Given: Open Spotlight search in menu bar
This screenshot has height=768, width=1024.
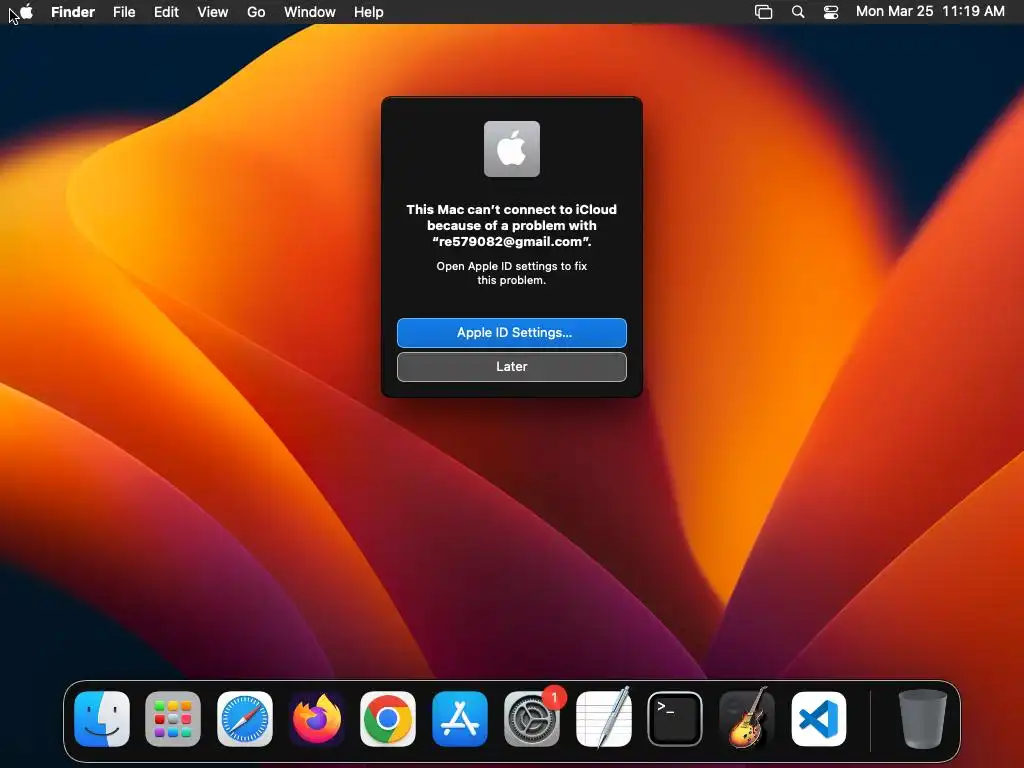Looking at the screenshot, I should pos(798,12).
